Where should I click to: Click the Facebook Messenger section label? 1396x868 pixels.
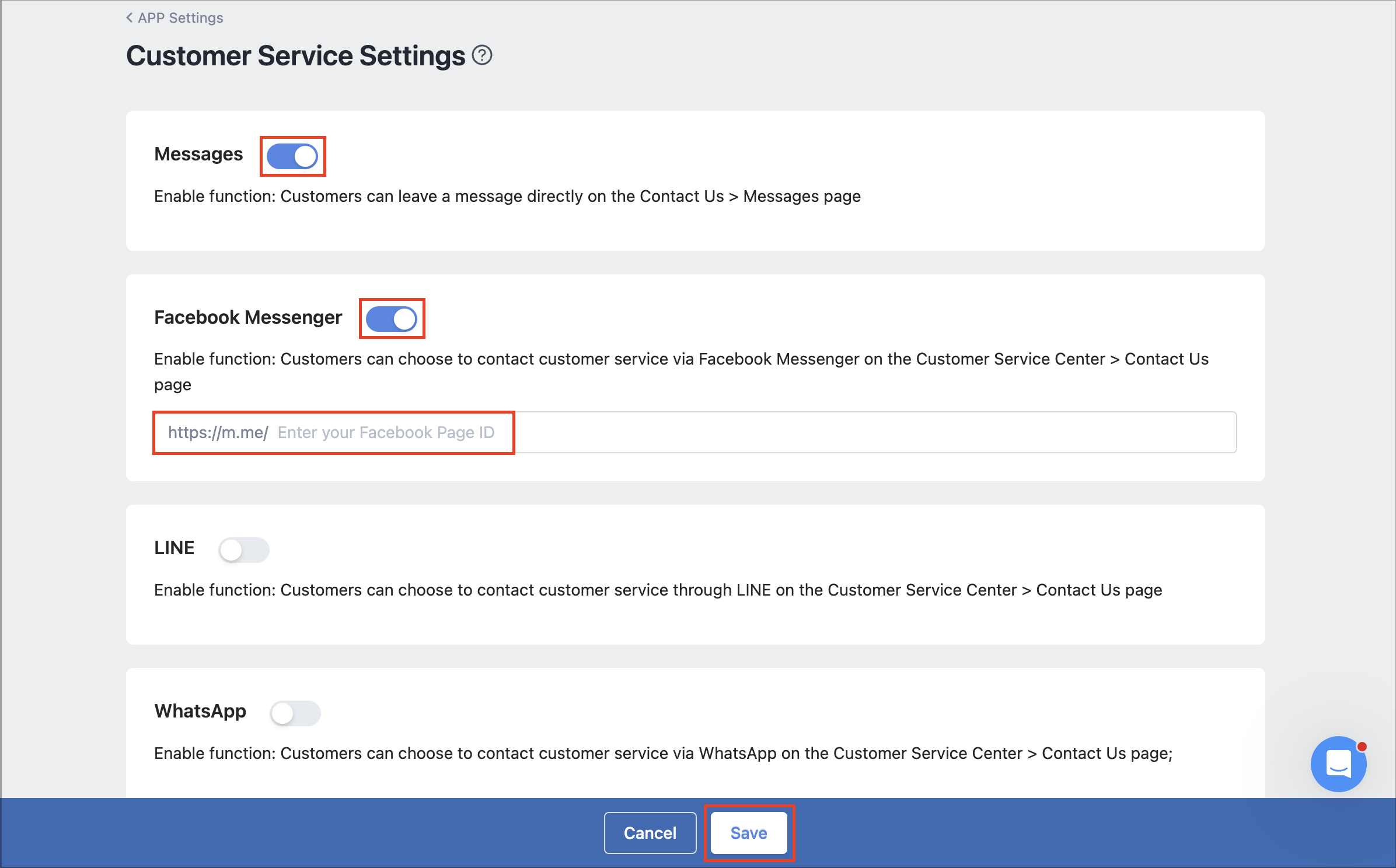tap(248, 317)
